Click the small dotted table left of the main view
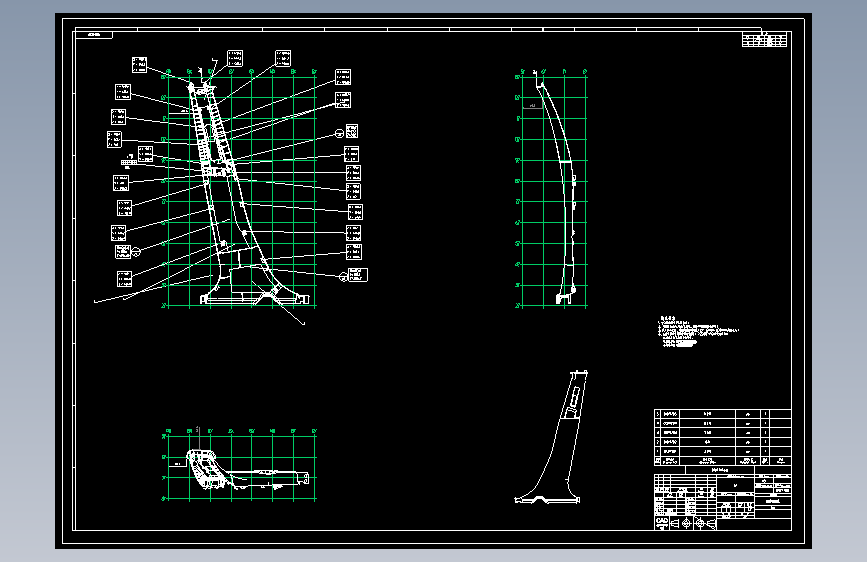This screenshot has height=562, width=867. click(129, 162)
